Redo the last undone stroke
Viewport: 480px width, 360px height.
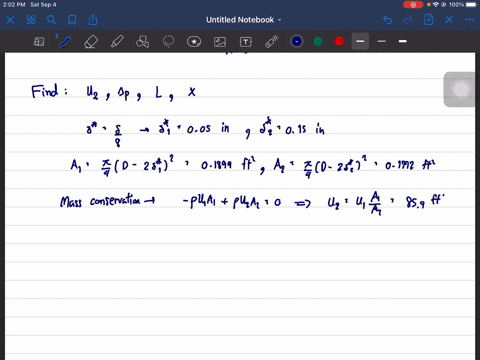click(x=408, y=20)
